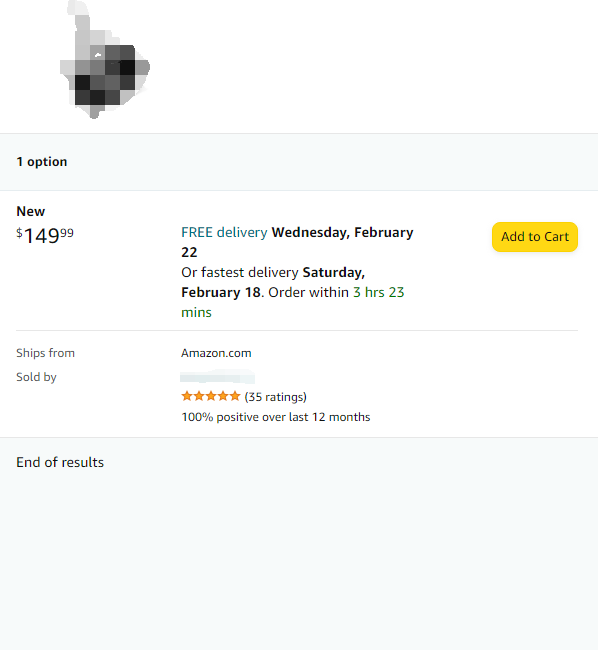This screenshot has height=650, width=598.
Task: Select the 100% positive feedback text
Action: 276,417
